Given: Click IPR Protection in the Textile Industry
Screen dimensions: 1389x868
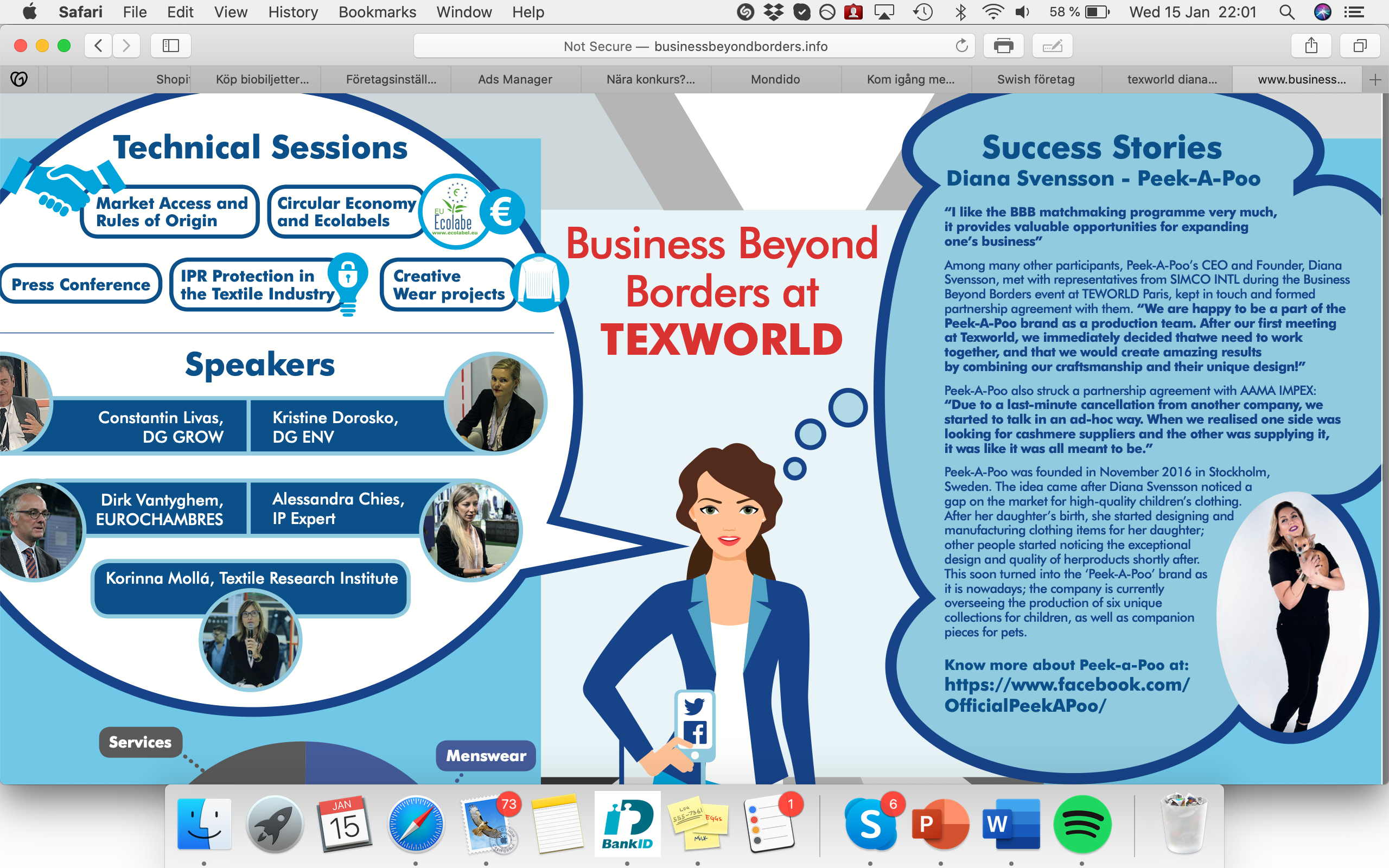Looking at the screenshot, I should pyautogui.click(x=257, y=285).
